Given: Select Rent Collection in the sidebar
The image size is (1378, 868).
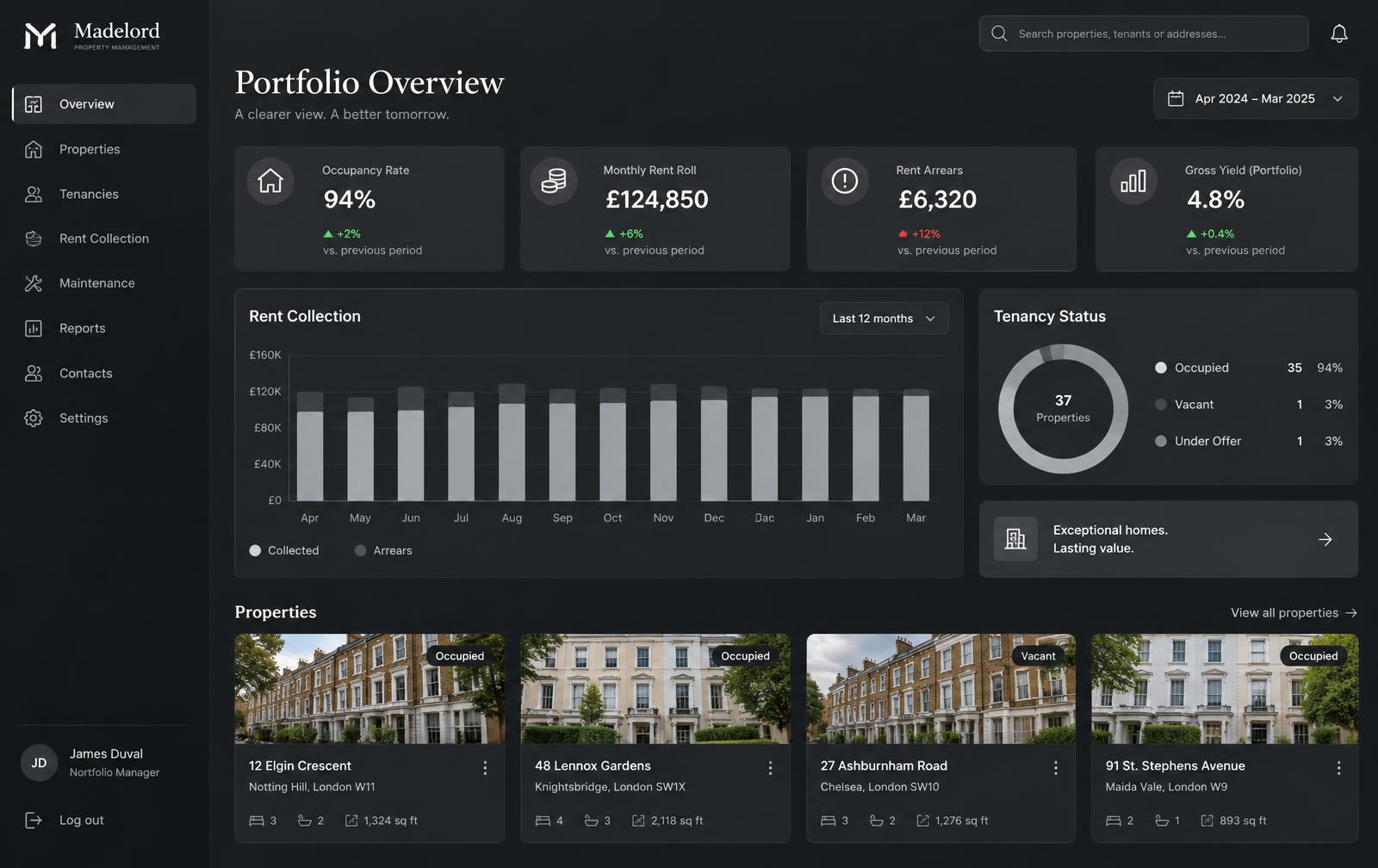Looking at the screenshot, I should pyautogui.click(x=104, y=239).
